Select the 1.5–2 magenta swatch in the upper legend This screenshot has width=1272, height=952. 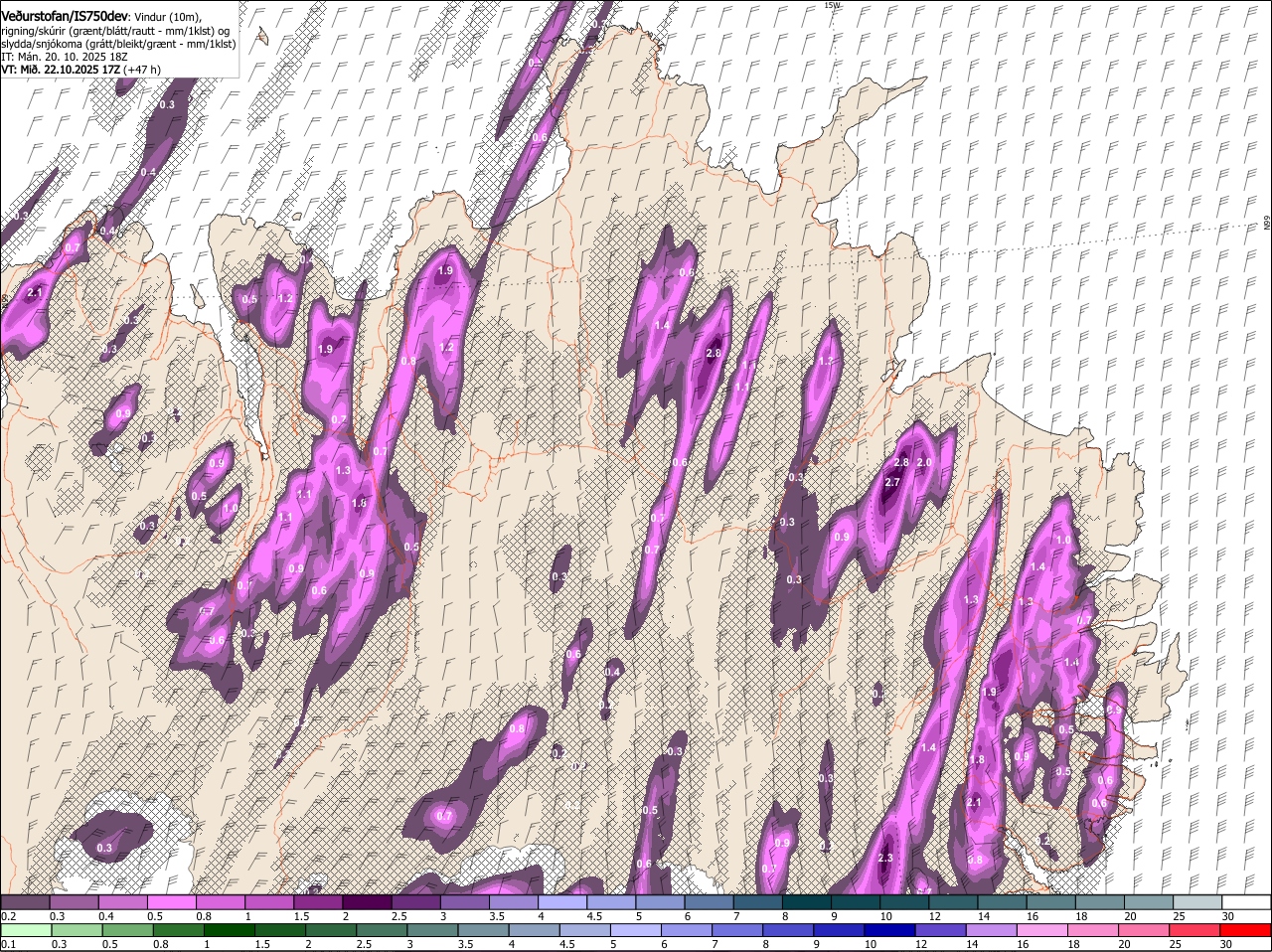tap(318, 901)
